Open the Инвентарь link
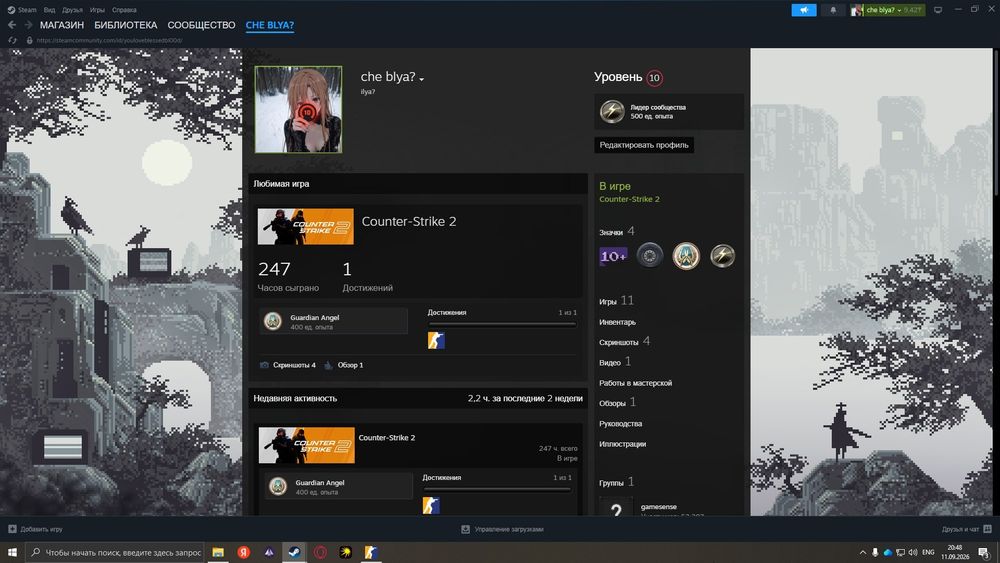Viewport: 1000px width, 563px height. [x=617, y=322]
